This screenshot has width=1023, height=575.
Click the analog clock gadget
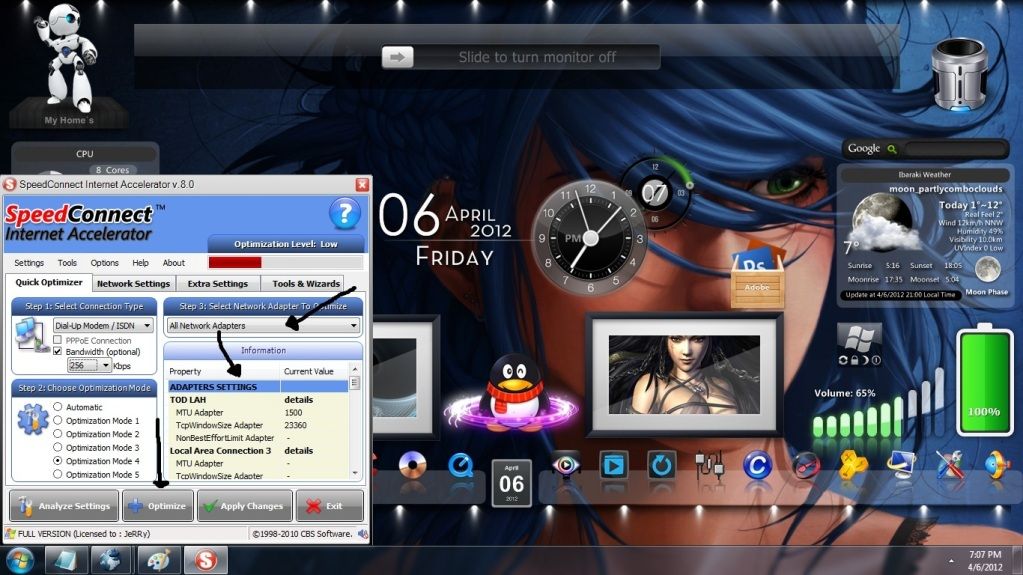590,238
